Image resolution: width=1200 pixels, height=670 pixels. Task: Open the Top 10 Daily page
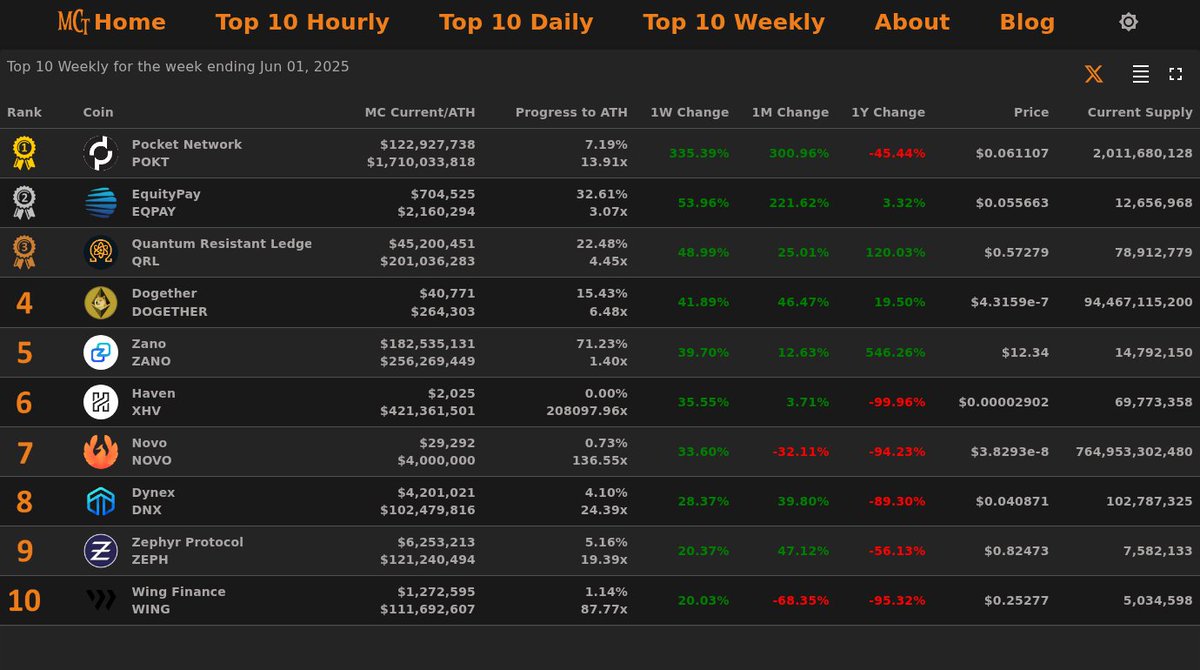[x=516, y=22]
